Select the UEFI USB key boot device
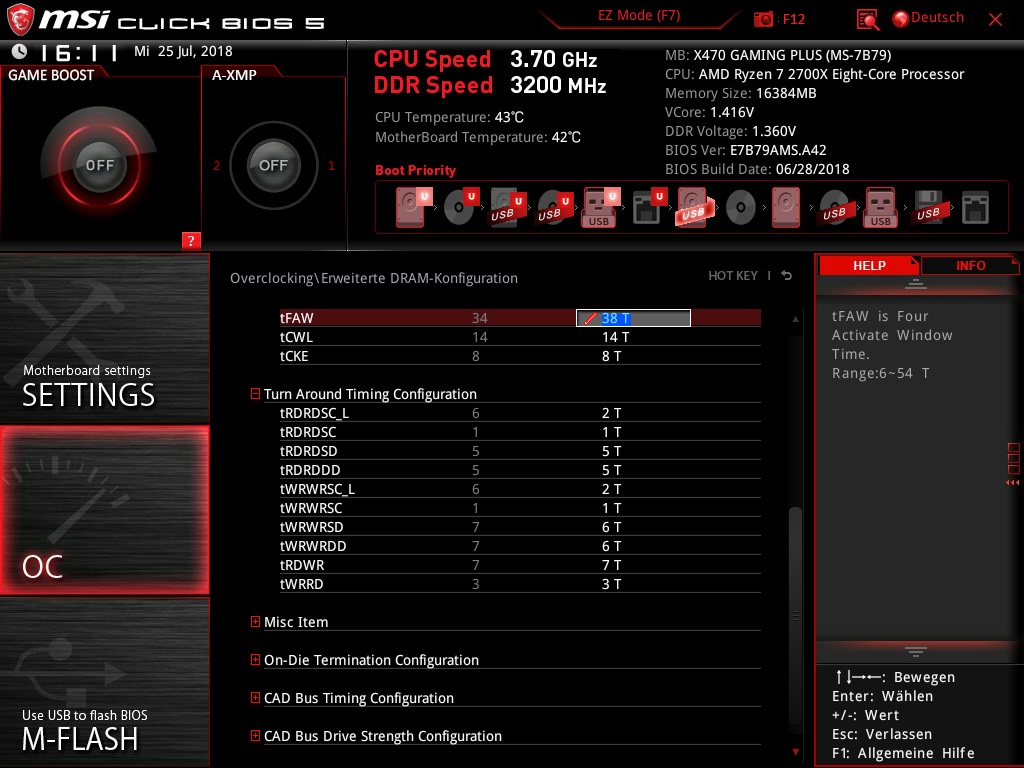 [600, 207]
